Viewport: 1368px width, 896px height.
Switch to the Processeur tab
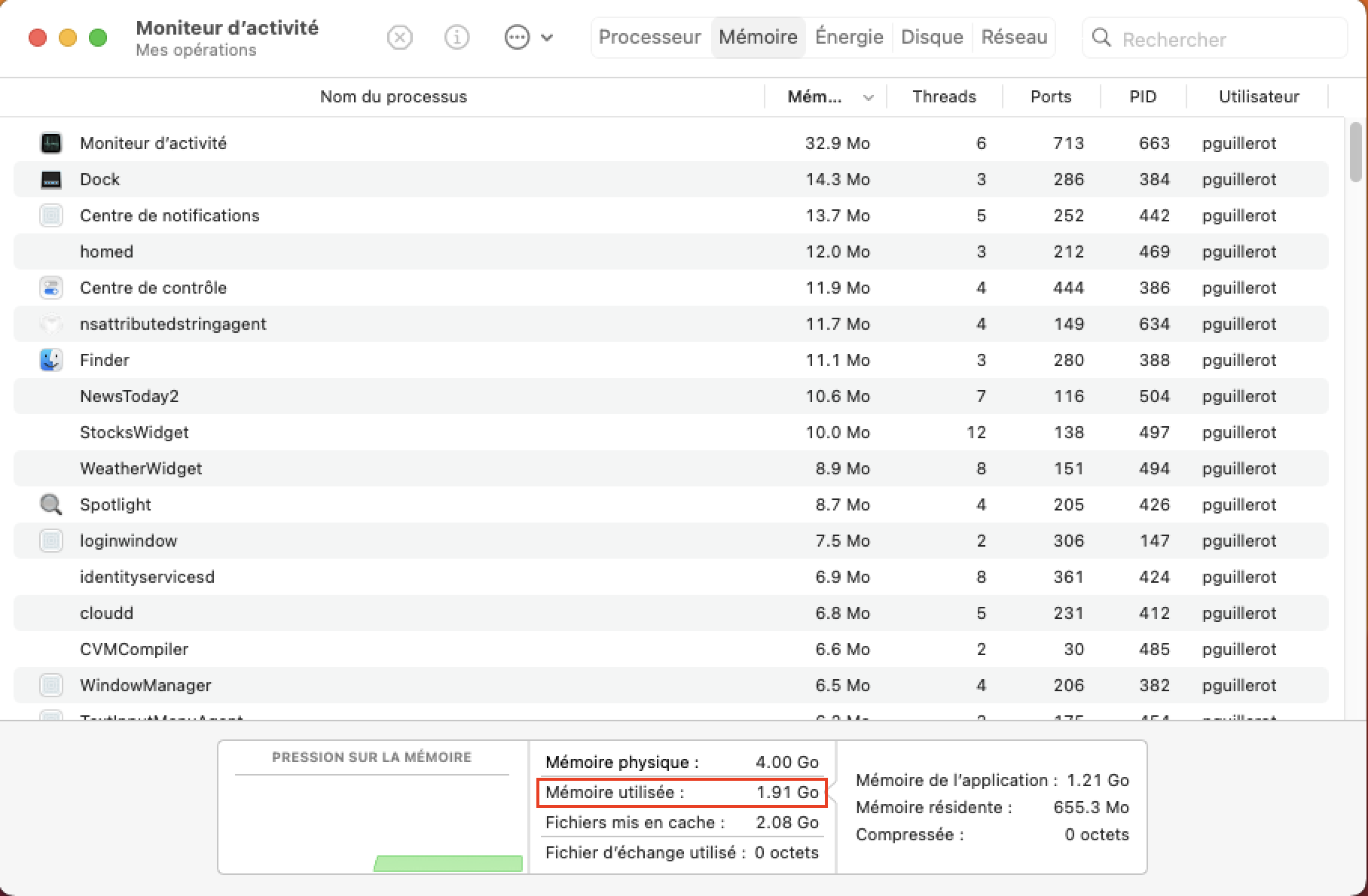click(649, 37)
